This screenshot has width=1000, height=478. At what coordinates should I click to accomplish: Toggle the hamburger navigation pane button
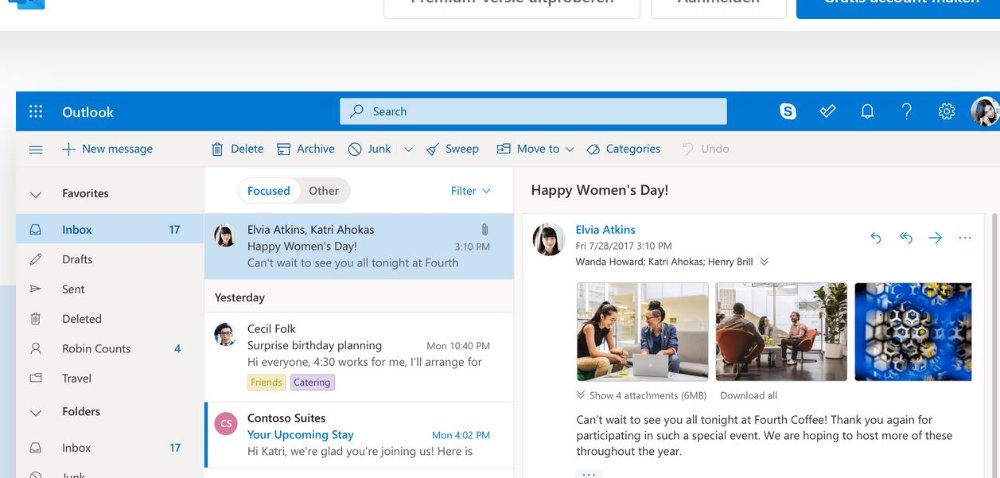point(36,149)
